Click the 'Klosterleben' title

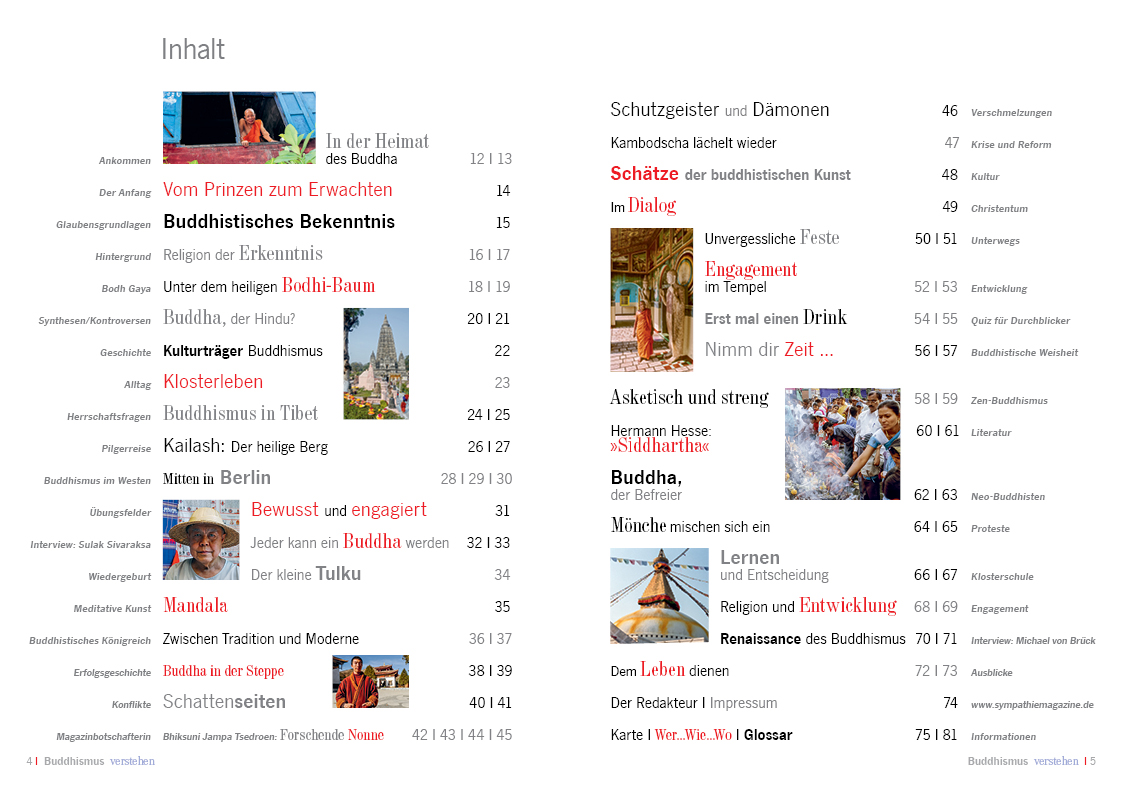(x=213, y=382)
